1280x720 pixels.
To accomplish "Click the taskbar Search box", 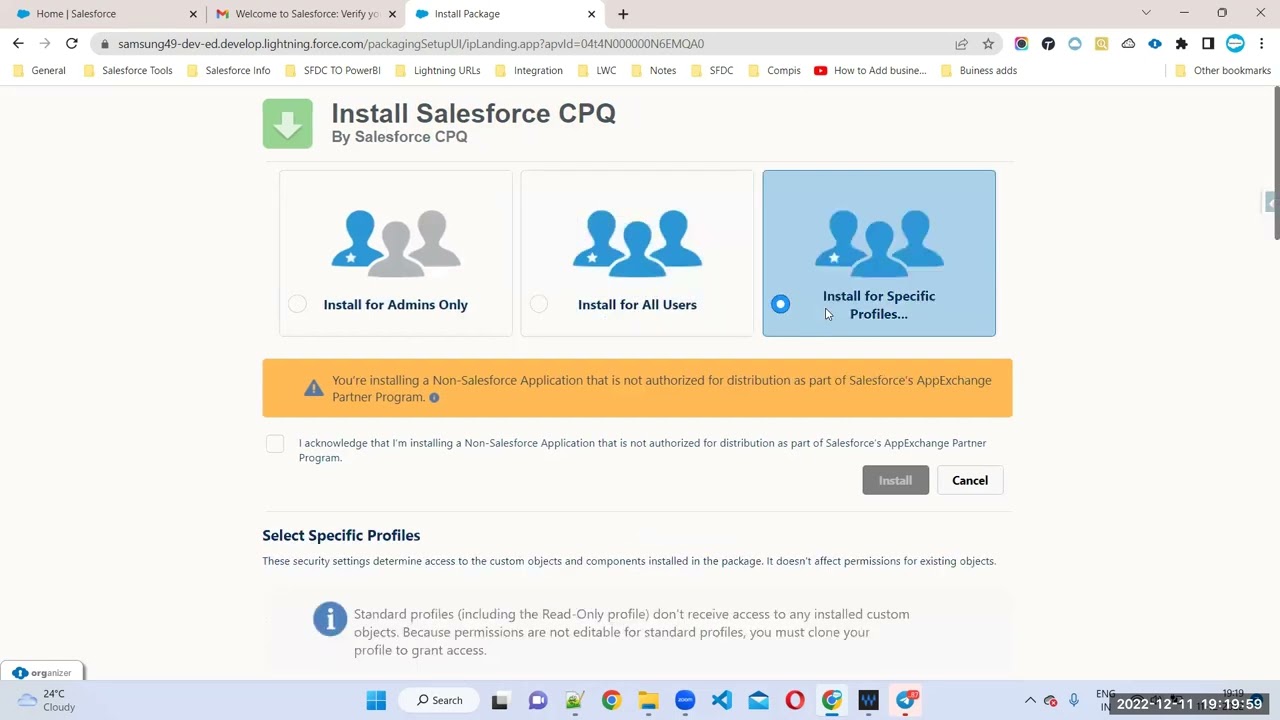I will 440,700.
